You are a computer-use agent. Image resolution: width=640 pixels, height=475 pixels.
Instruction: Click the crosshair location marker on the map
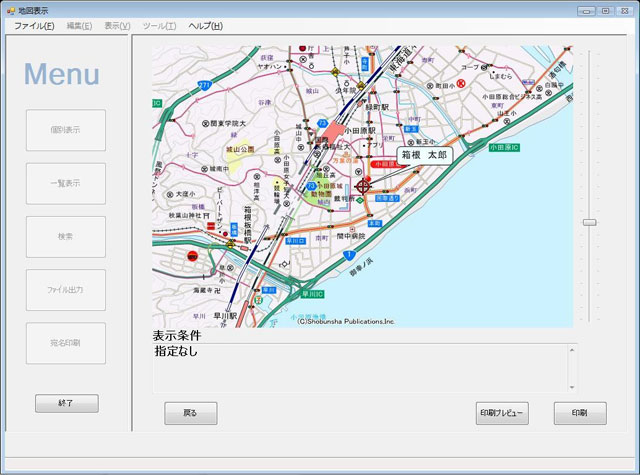(x=362, y=187)
